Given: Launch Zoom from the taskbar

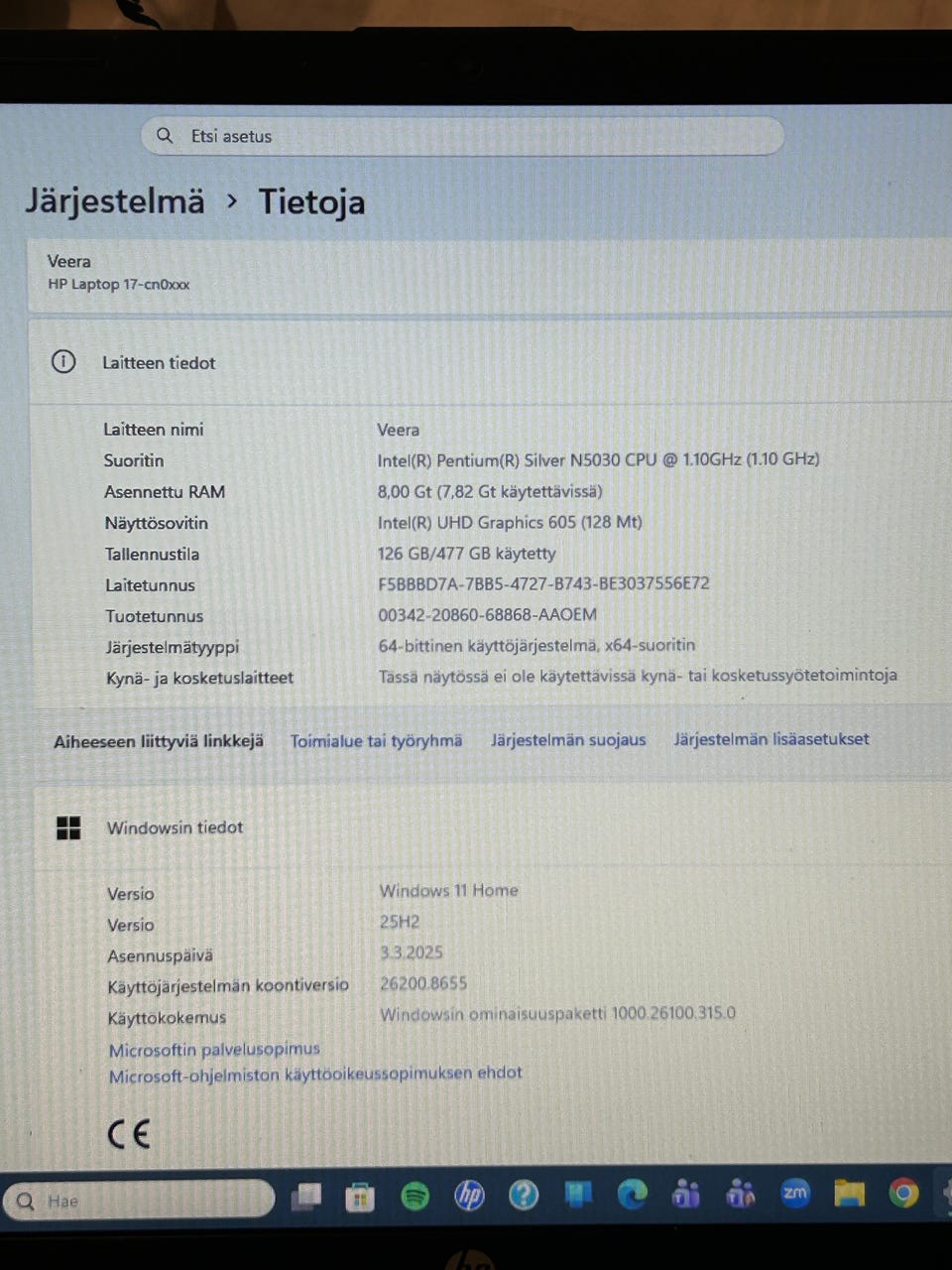Looking at the screenshot, I should pyautogui.click(x=795, y=1193).
